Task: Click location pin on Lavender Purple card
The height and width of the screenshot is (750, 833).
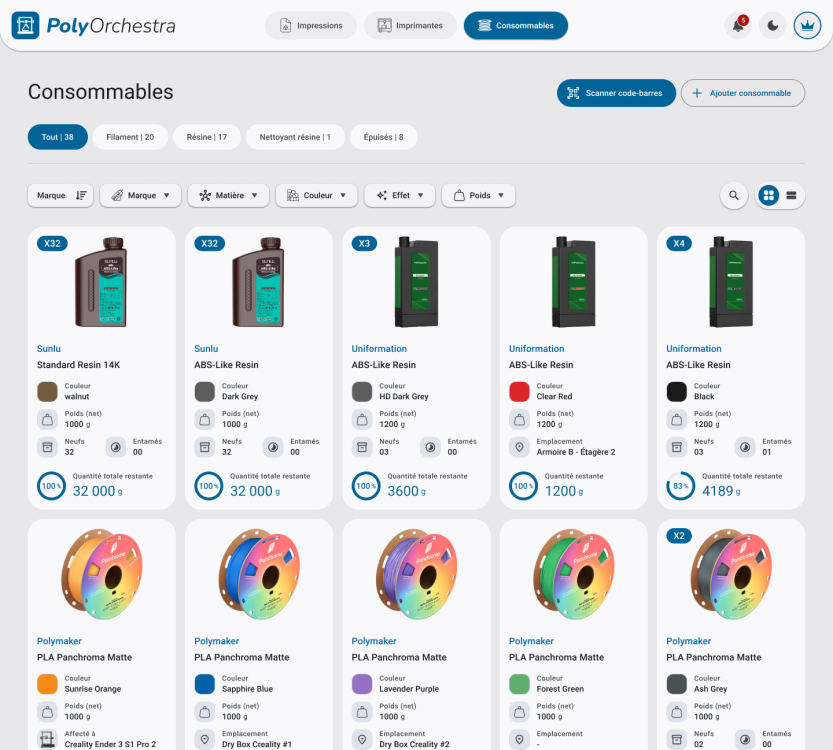Action: pyautogui.click(x=362, y=739)
